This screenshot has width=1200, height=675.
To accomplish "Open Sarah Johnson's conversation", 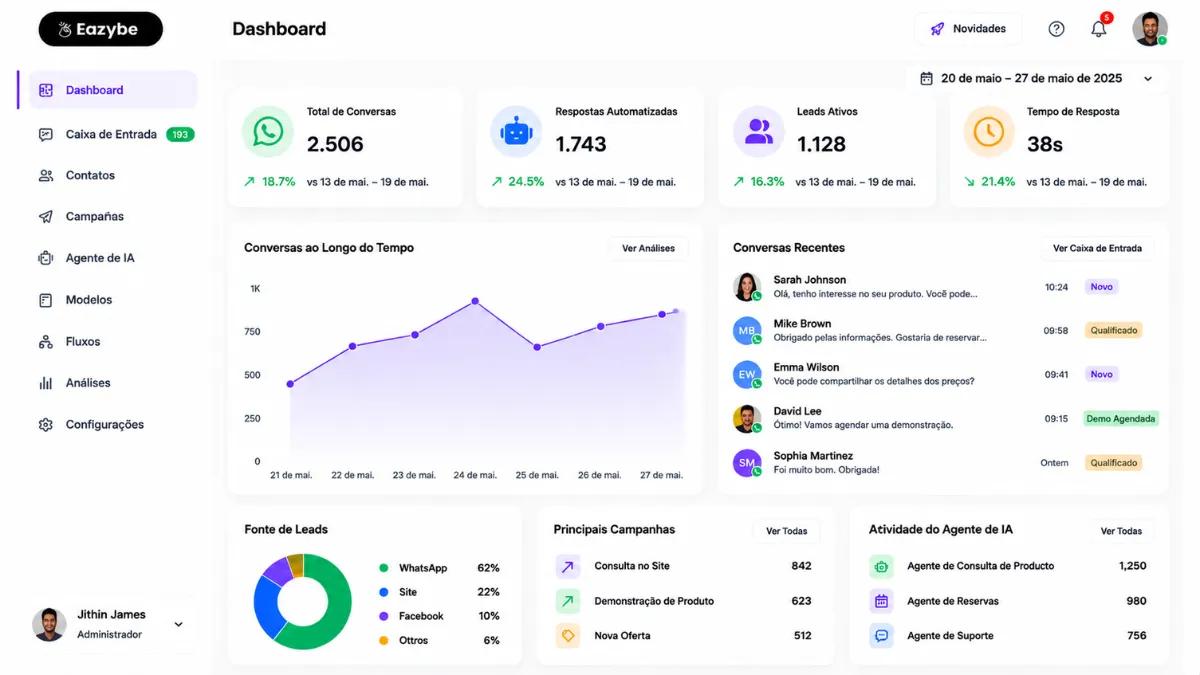I will (943, 287).
